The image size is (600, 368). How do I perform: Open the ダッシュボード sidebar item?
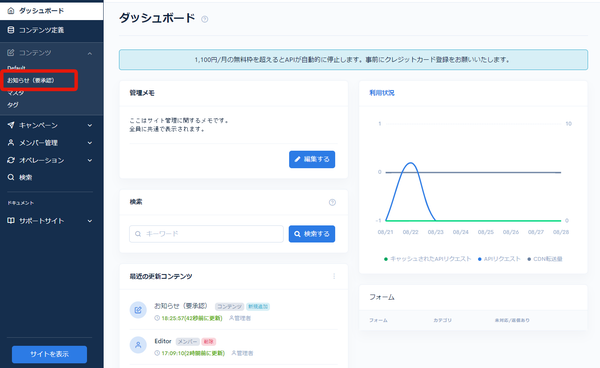51,11
